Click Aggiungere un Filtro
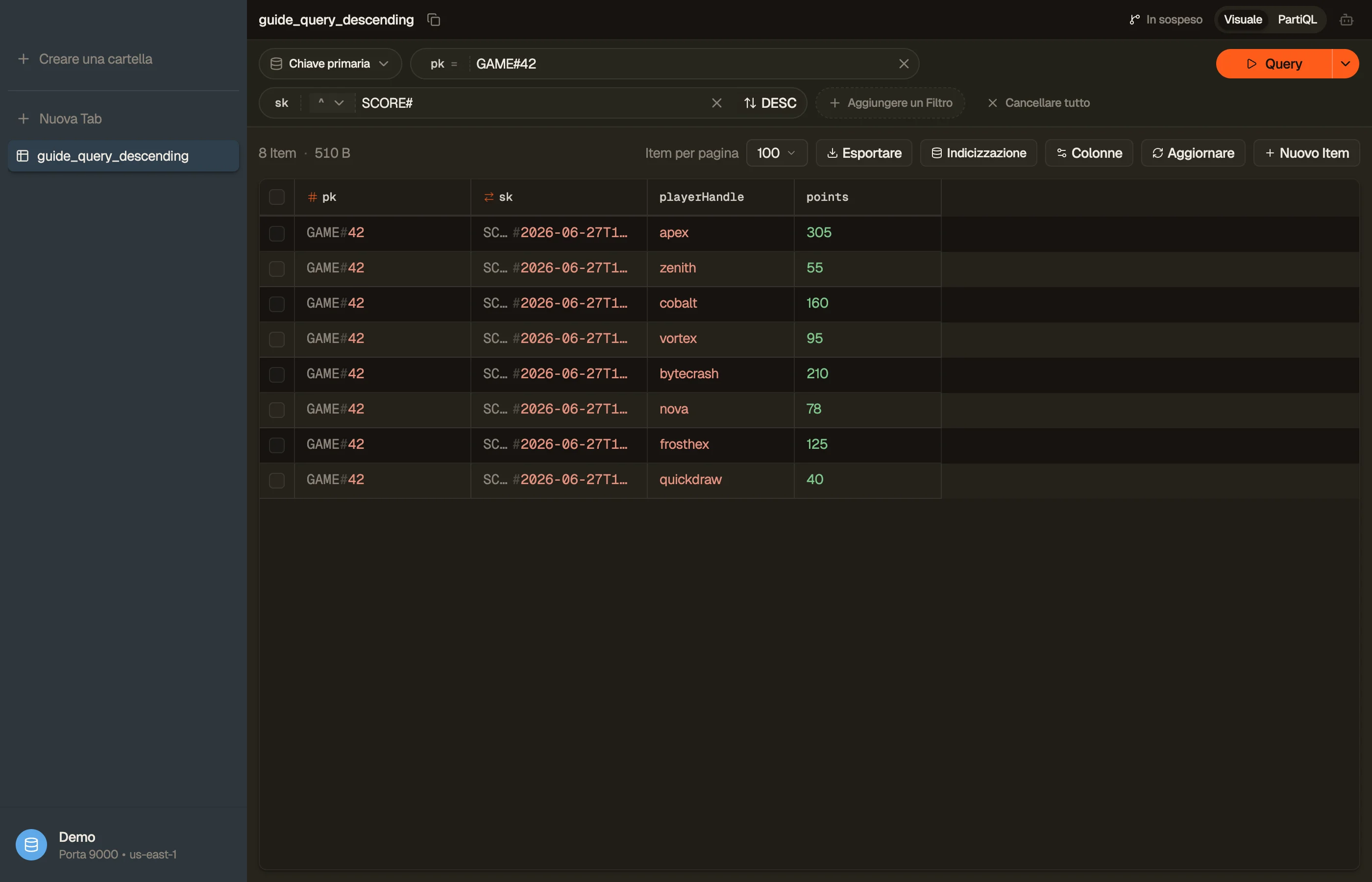This screenshot has width=1372, height=882. pos(890,102)
